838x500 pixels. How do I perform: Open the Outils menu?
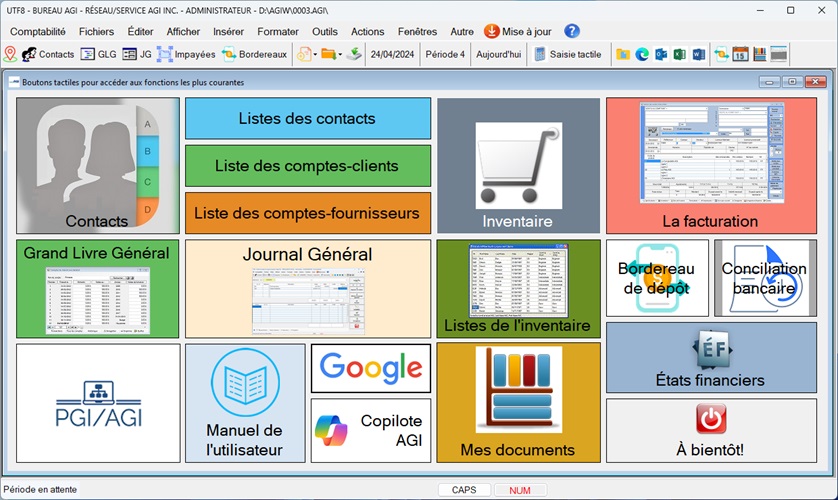coord(324,32)
